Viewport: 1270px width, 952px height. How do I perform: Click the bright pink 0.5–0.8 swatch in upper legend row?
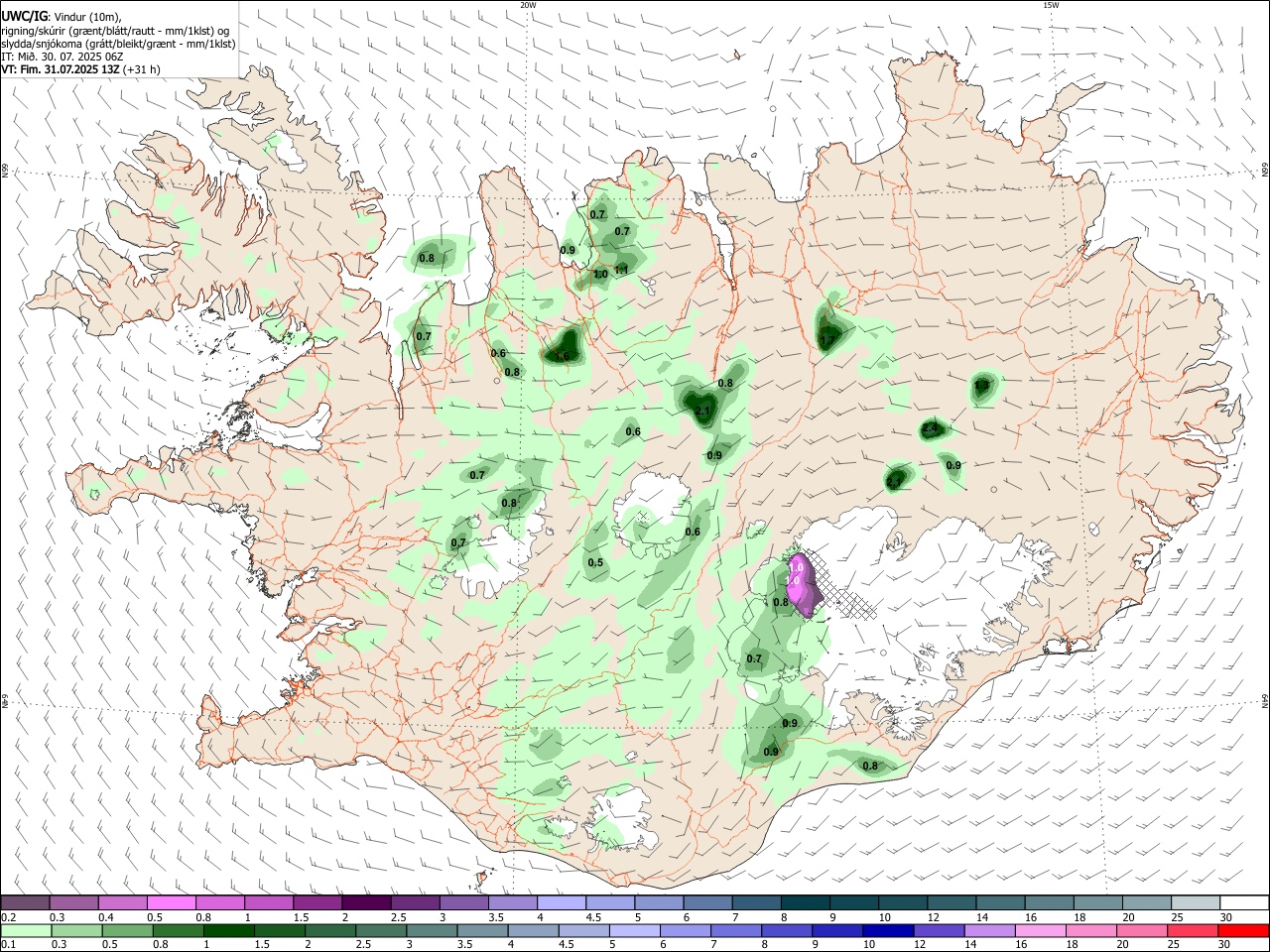tap(172, 902)
